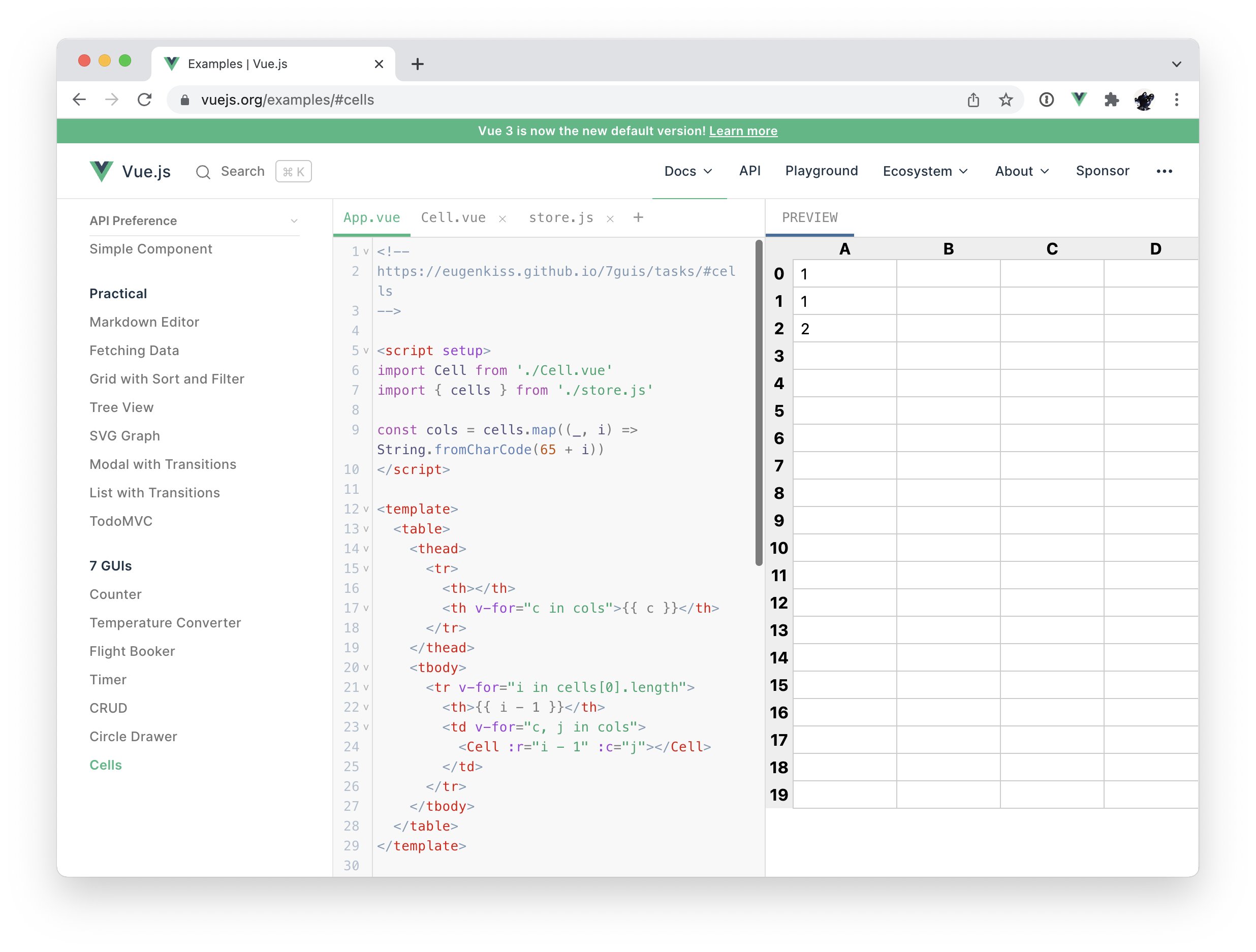The image size is (1256, 952).
Task: Open the Chrome three-dot menu
Action: pyautogui.click(x=1177, y=100)
